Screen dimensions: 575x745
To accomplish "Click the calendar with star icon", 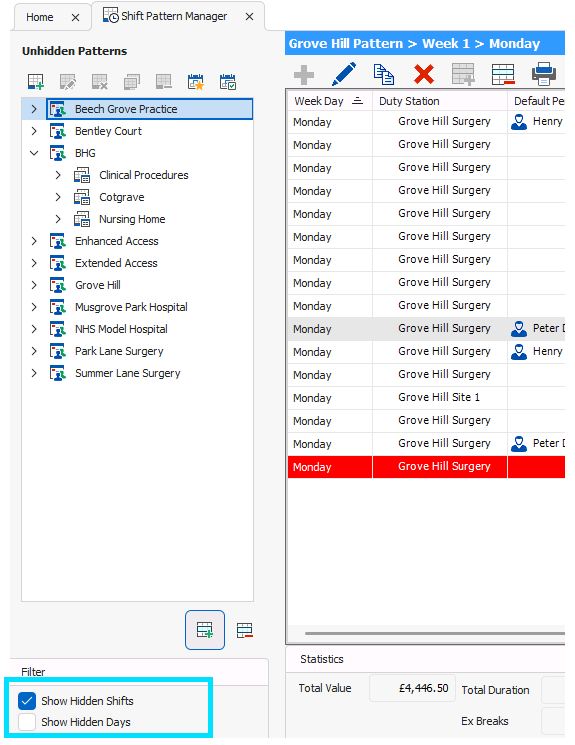I will pos(195,82).
